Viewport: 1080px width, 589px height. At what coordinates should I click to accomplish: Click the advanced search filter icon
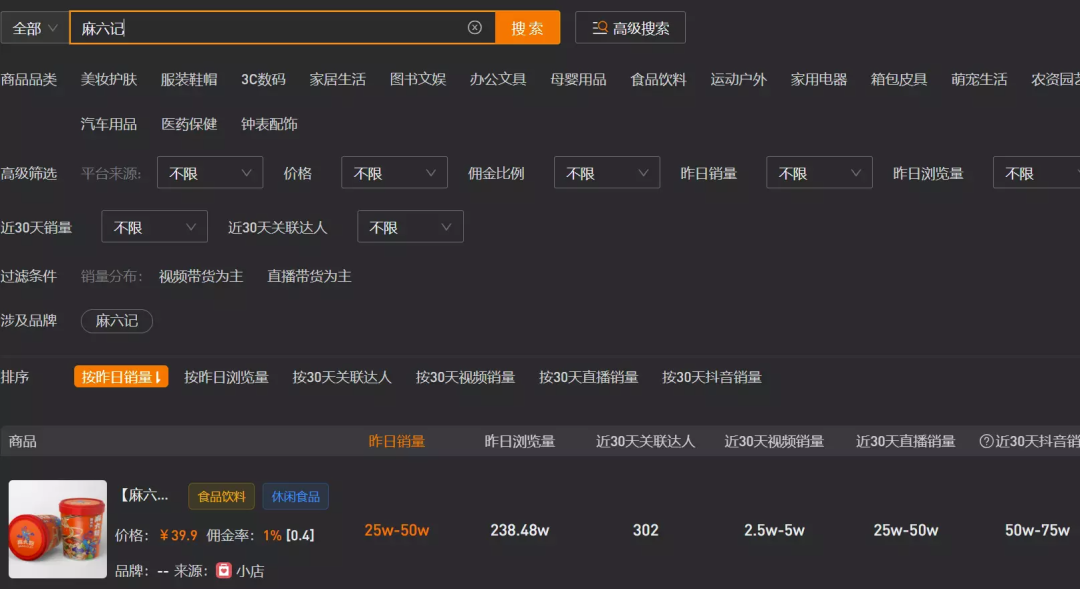600,28
